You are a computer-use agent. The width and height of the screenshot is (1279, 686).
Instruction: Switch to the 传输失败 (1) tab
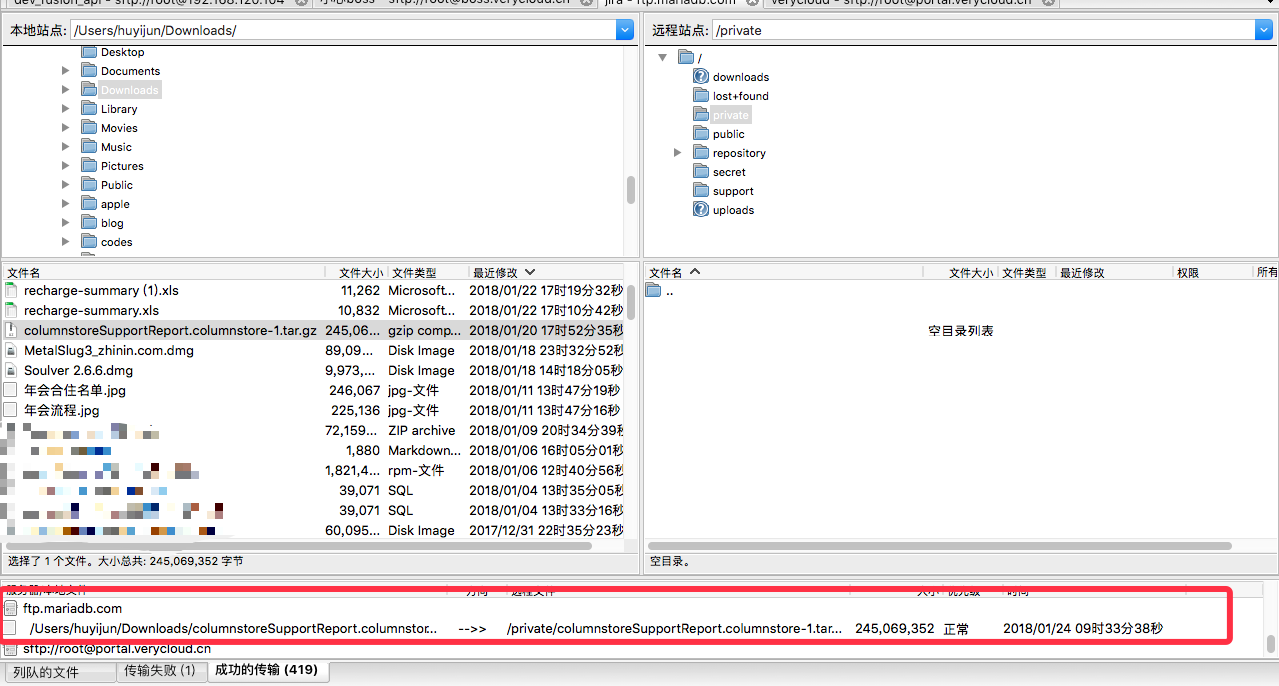tap(160, 671)
